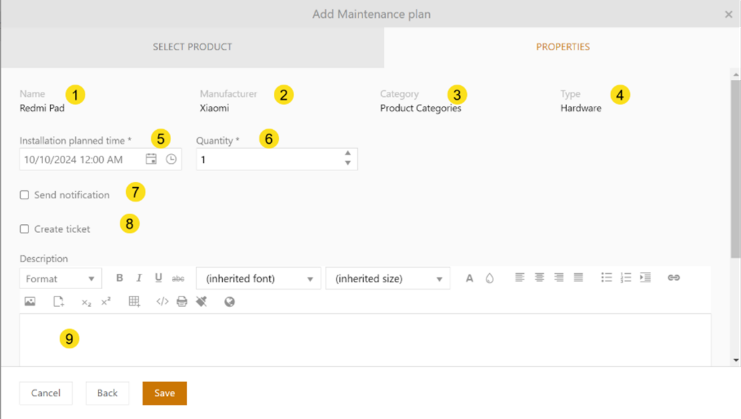The width and height of the screenshot is (741, 419).
Task: Open the background color droplet picker
Action: 490,278
